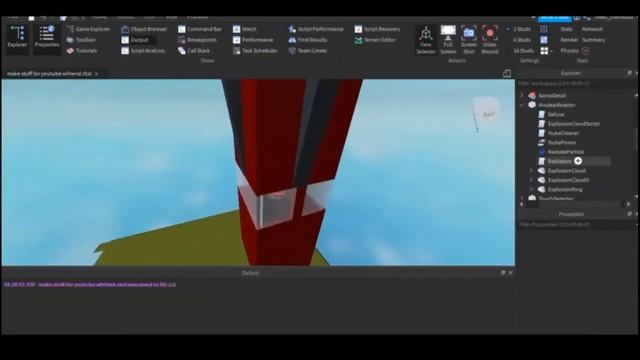Close the Output panel
Image resolution: width=640 pixels, height=360 pixels.
point(511,273)
